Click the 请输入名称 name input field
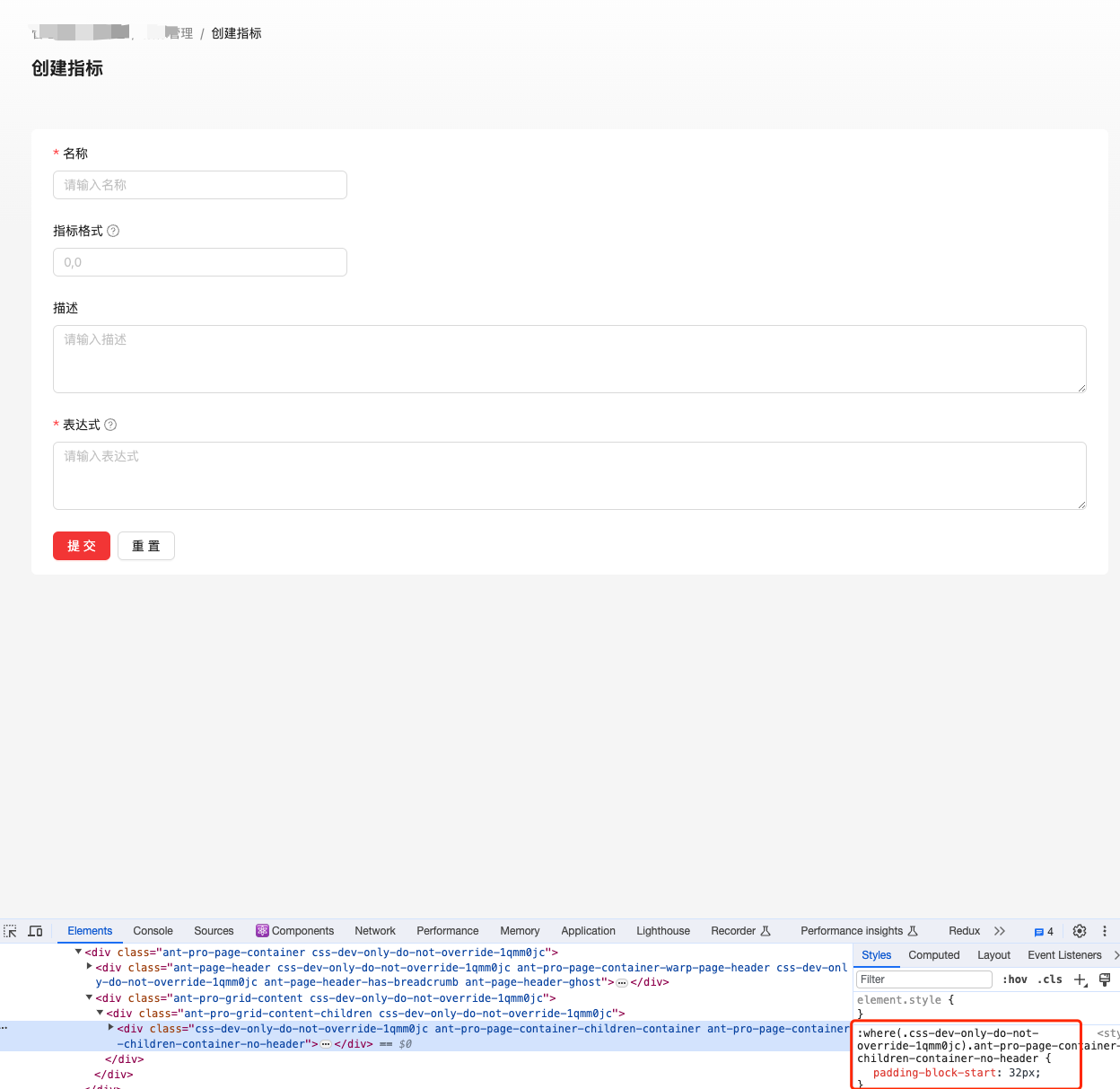1120x1089 pixels. (199, 185)
